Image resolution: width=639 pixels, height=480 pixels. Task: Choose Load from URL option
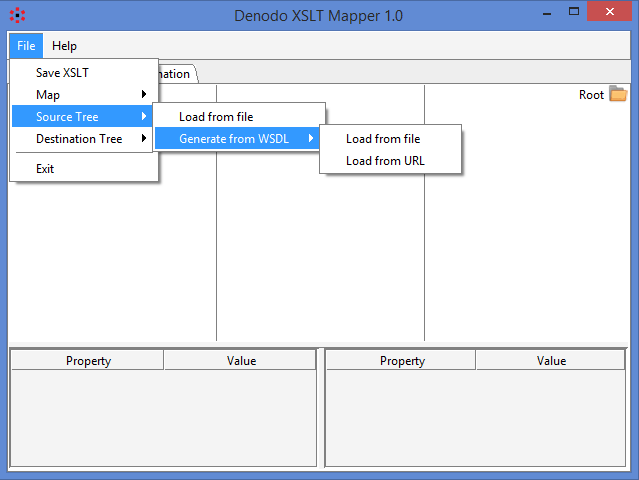click(x=390, y=161)
